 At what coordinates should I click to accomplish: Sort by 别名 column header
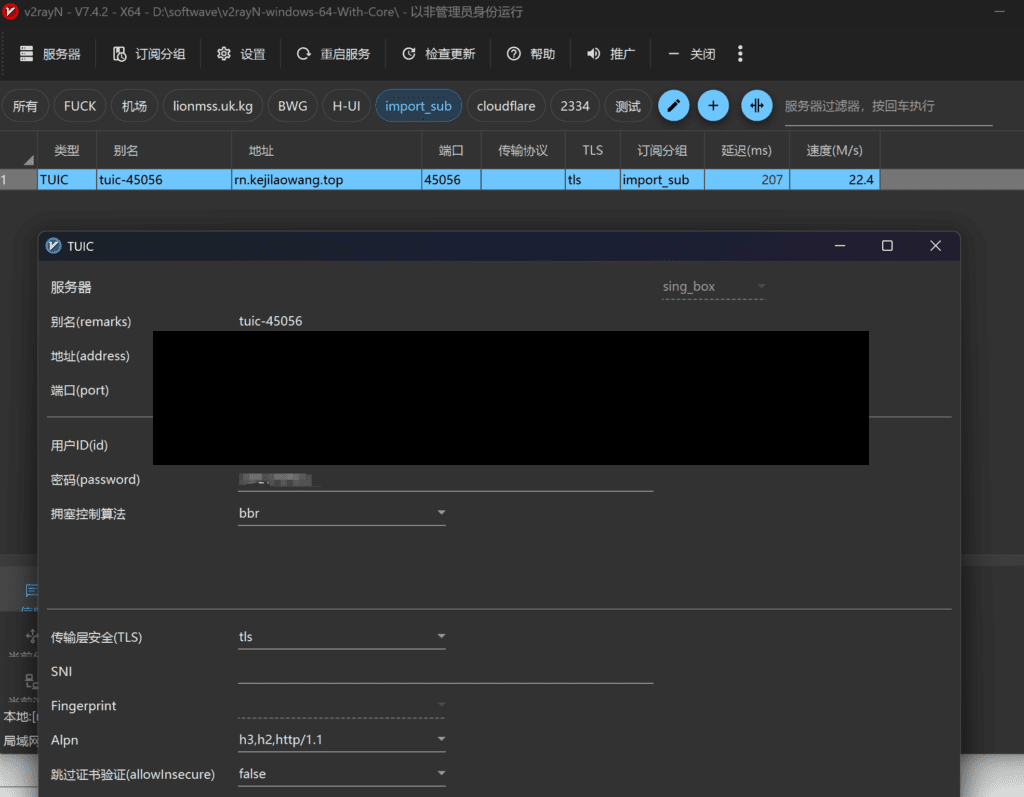[x=164, y=150]
